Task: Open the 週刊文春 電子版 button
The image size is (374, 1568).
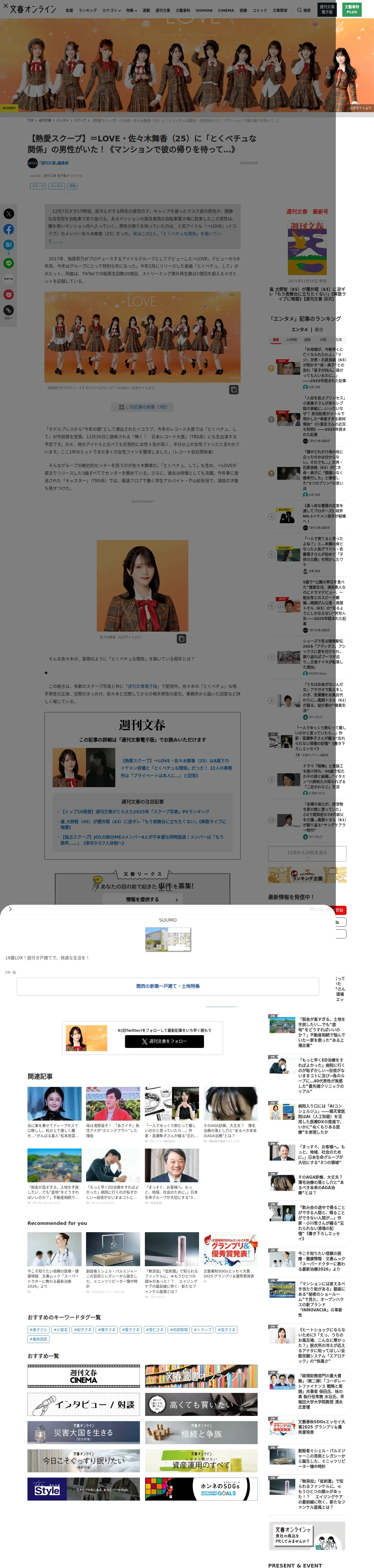Action: coord(327,9)
